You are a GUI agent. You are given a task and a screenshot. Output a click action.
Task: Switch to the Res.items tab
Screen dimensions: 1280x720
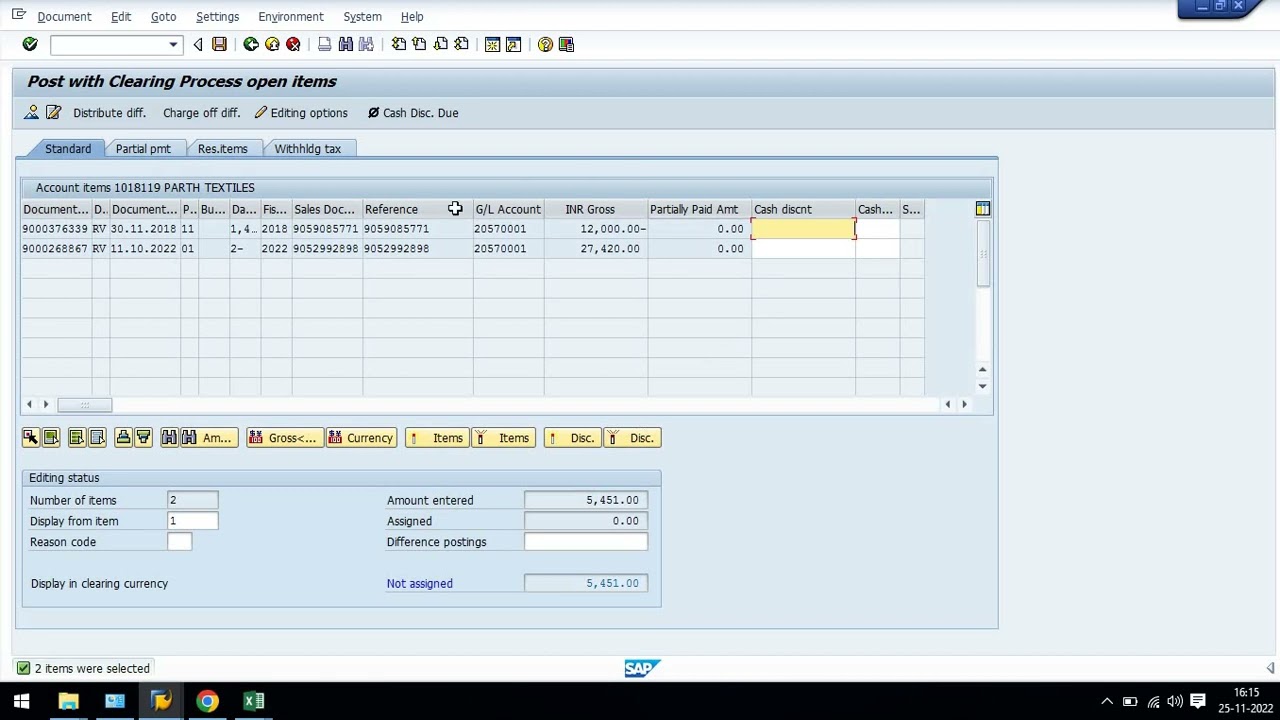pyautogui.click(x=222, y=149)
